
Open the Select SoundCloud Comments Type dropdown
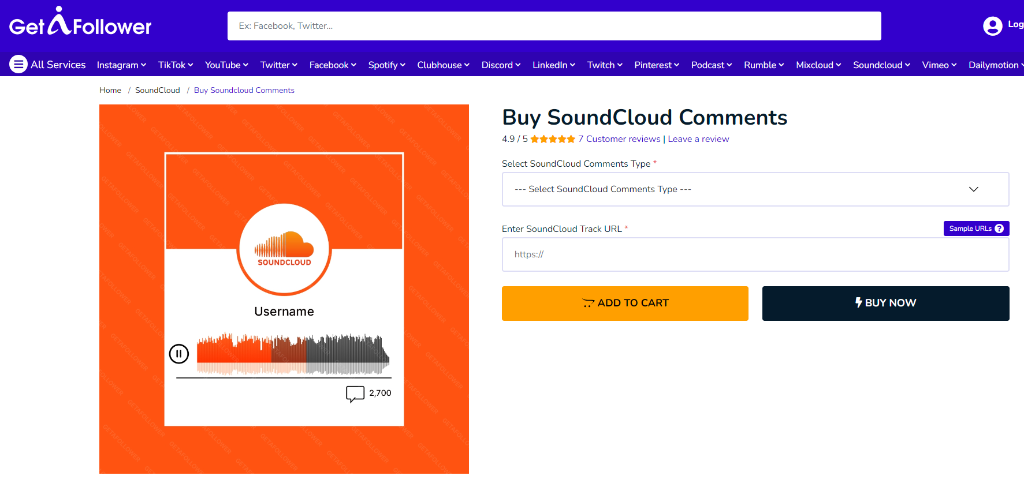pos(756,189)
